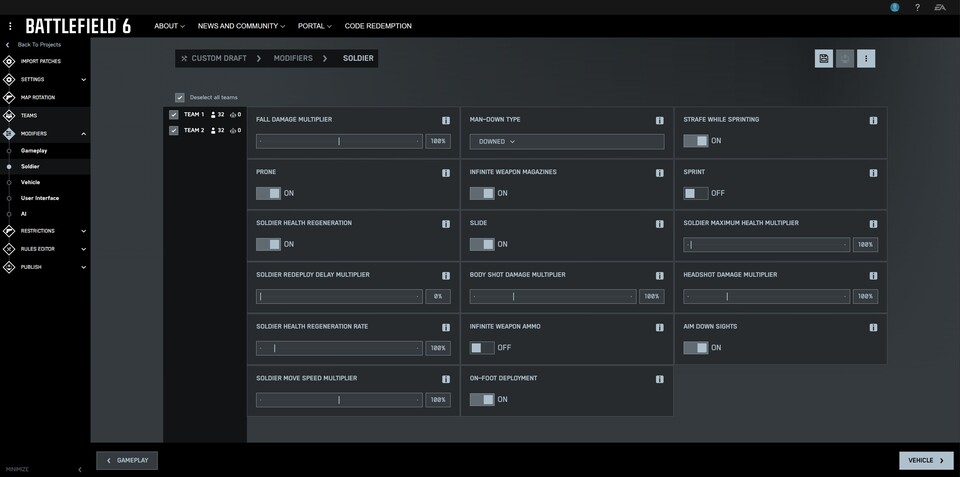
Task: Click the Map Rotation sidebar icon
Action: 9,97
